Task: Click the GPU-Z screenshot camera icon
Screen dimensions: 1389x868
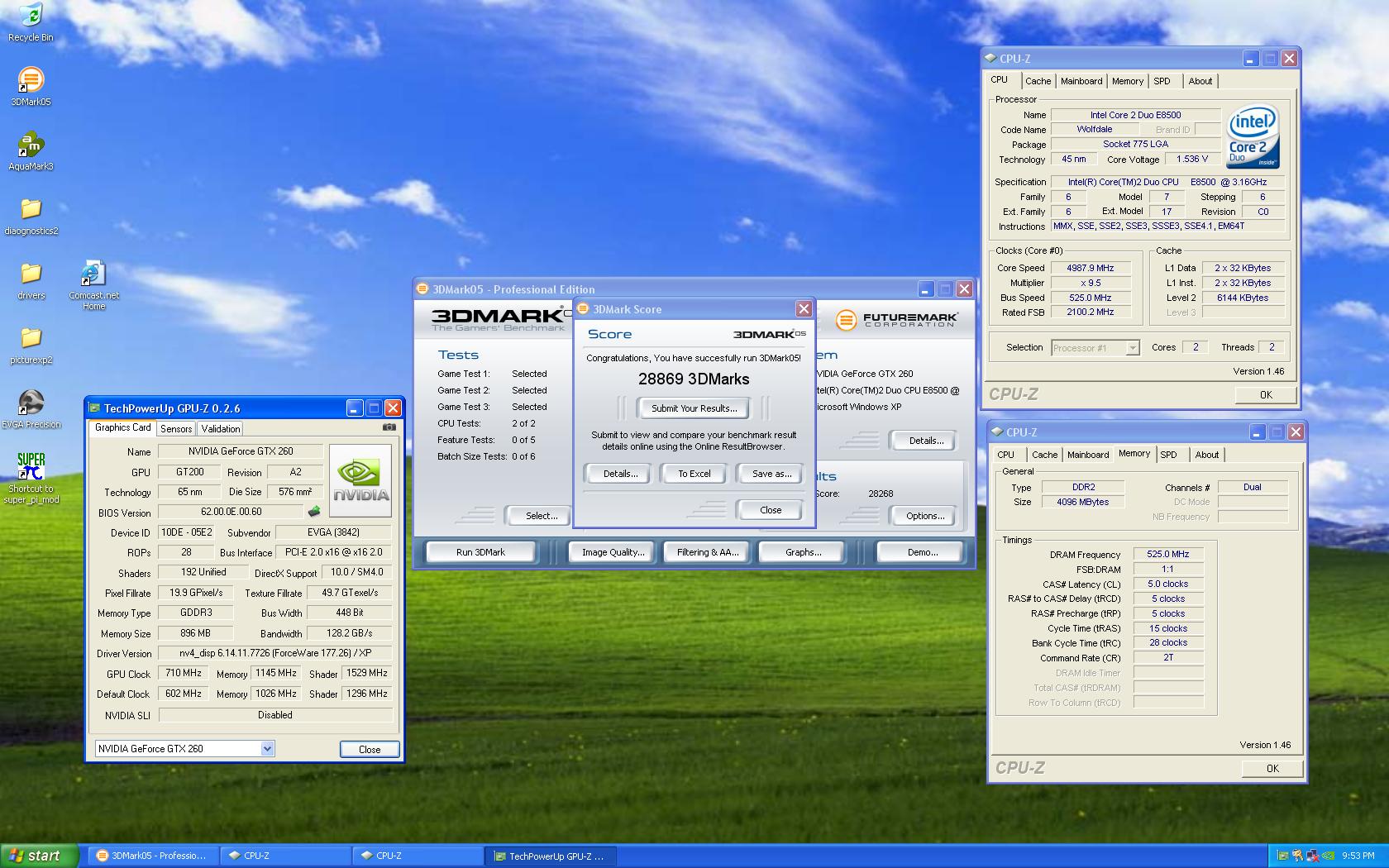Action: (x=389, y=427)
